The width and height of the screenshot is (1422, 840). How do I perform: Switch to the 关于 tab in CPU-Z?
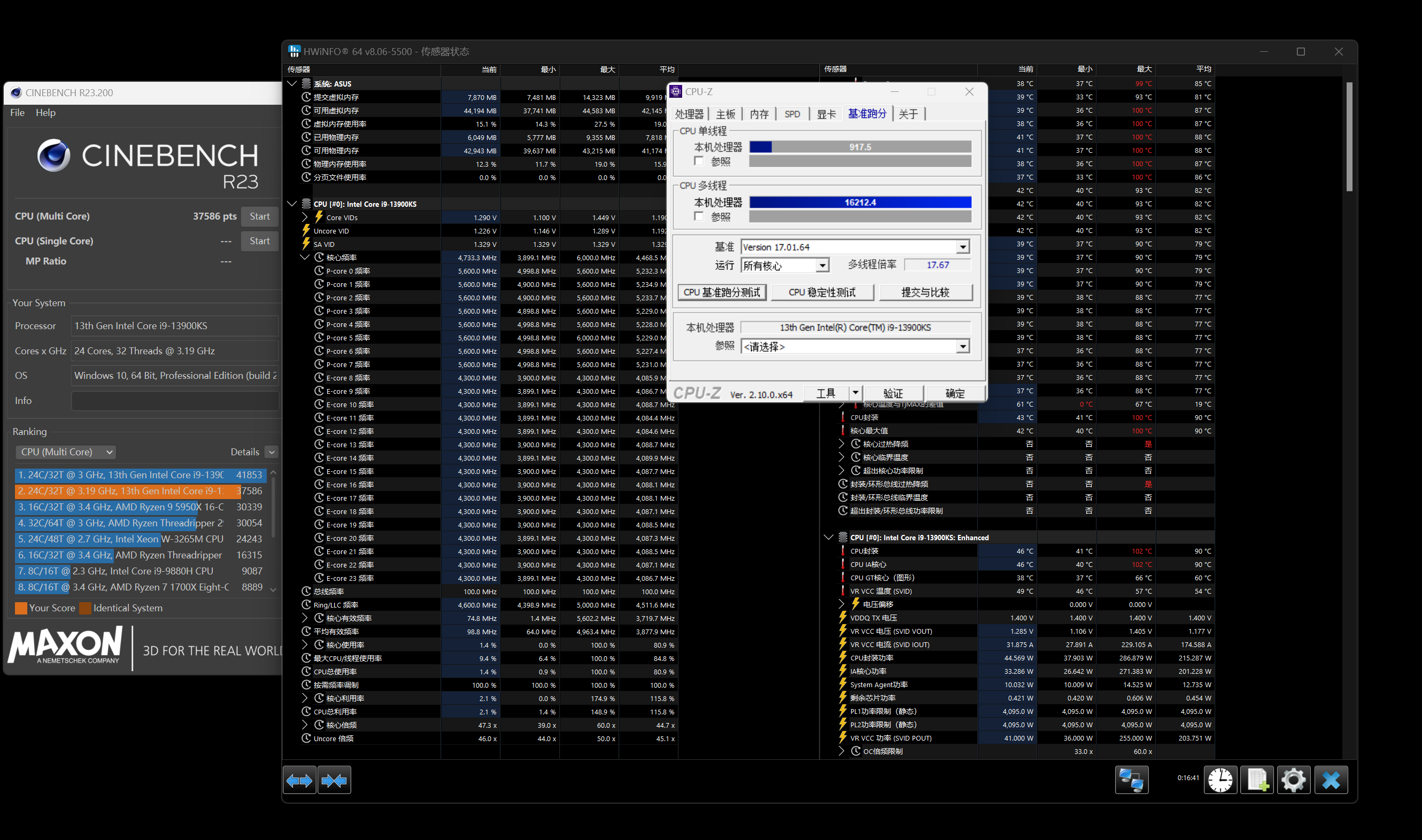pos(908,114)
